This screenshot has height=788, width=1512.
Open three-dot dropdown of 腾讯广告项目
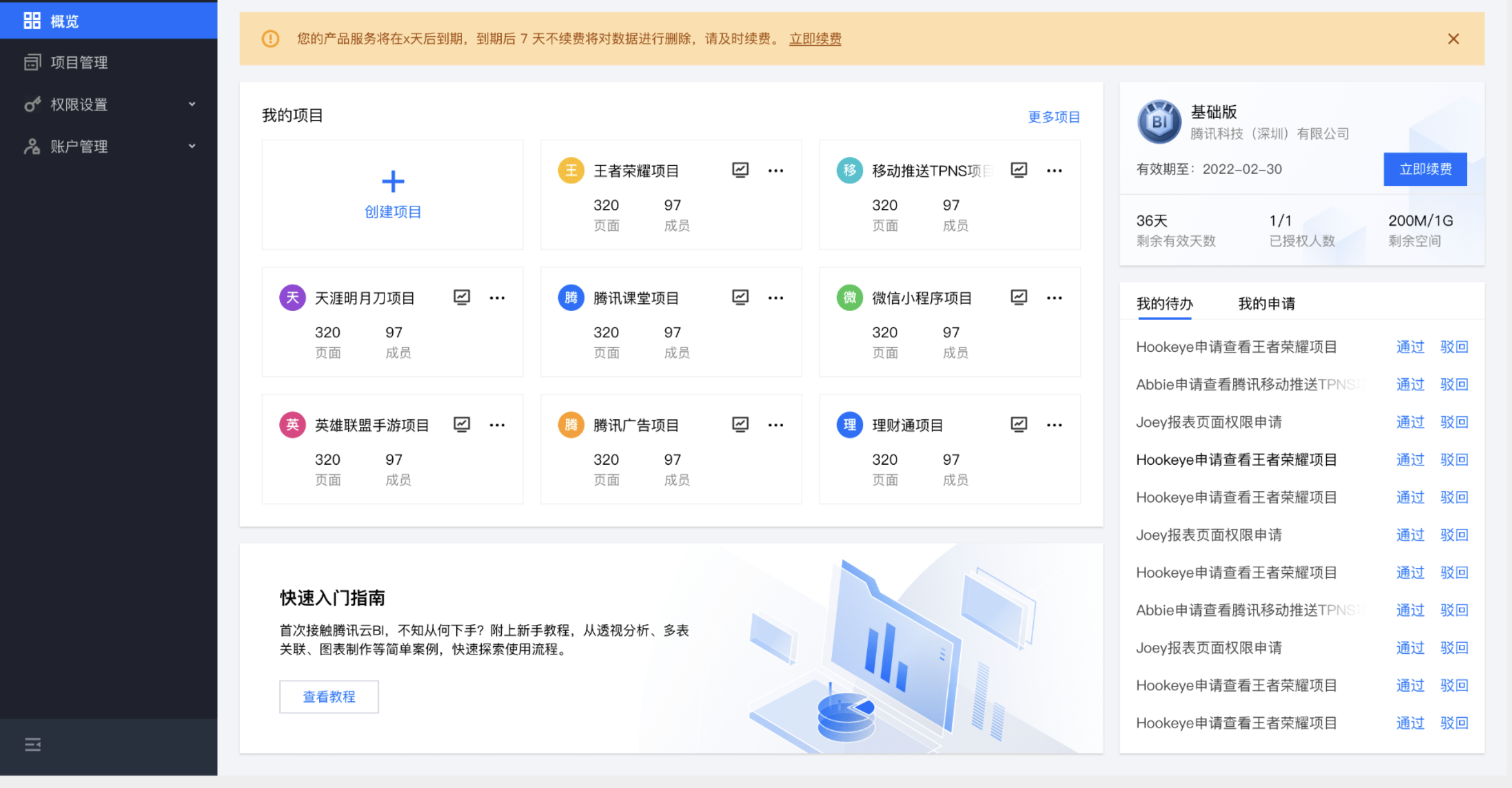[x=775, y=425]
